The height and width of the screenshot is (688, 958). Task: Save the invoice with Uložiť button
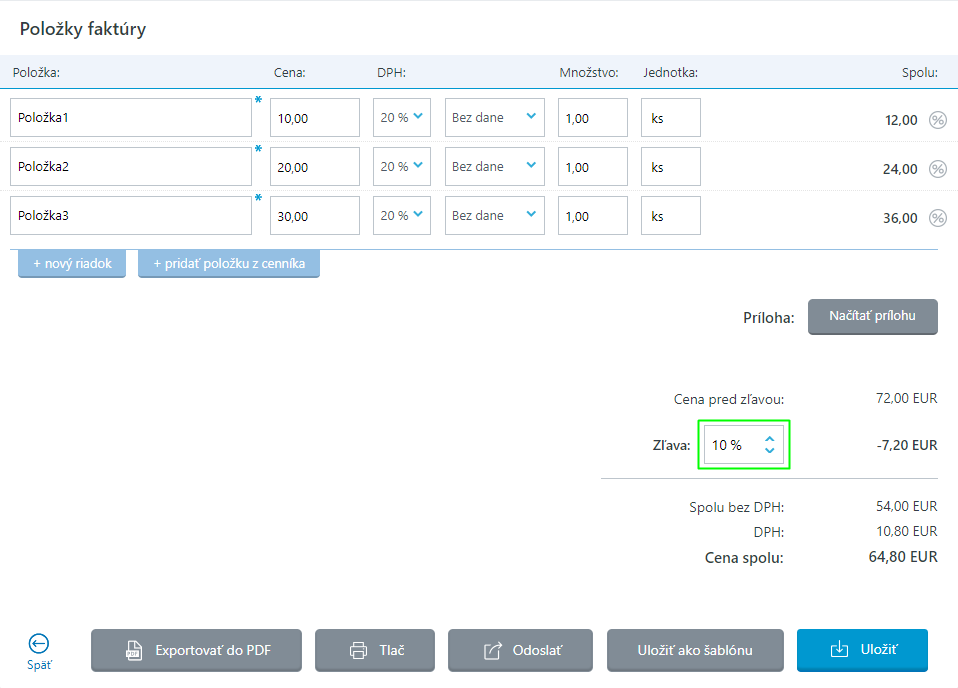[862, 650]
